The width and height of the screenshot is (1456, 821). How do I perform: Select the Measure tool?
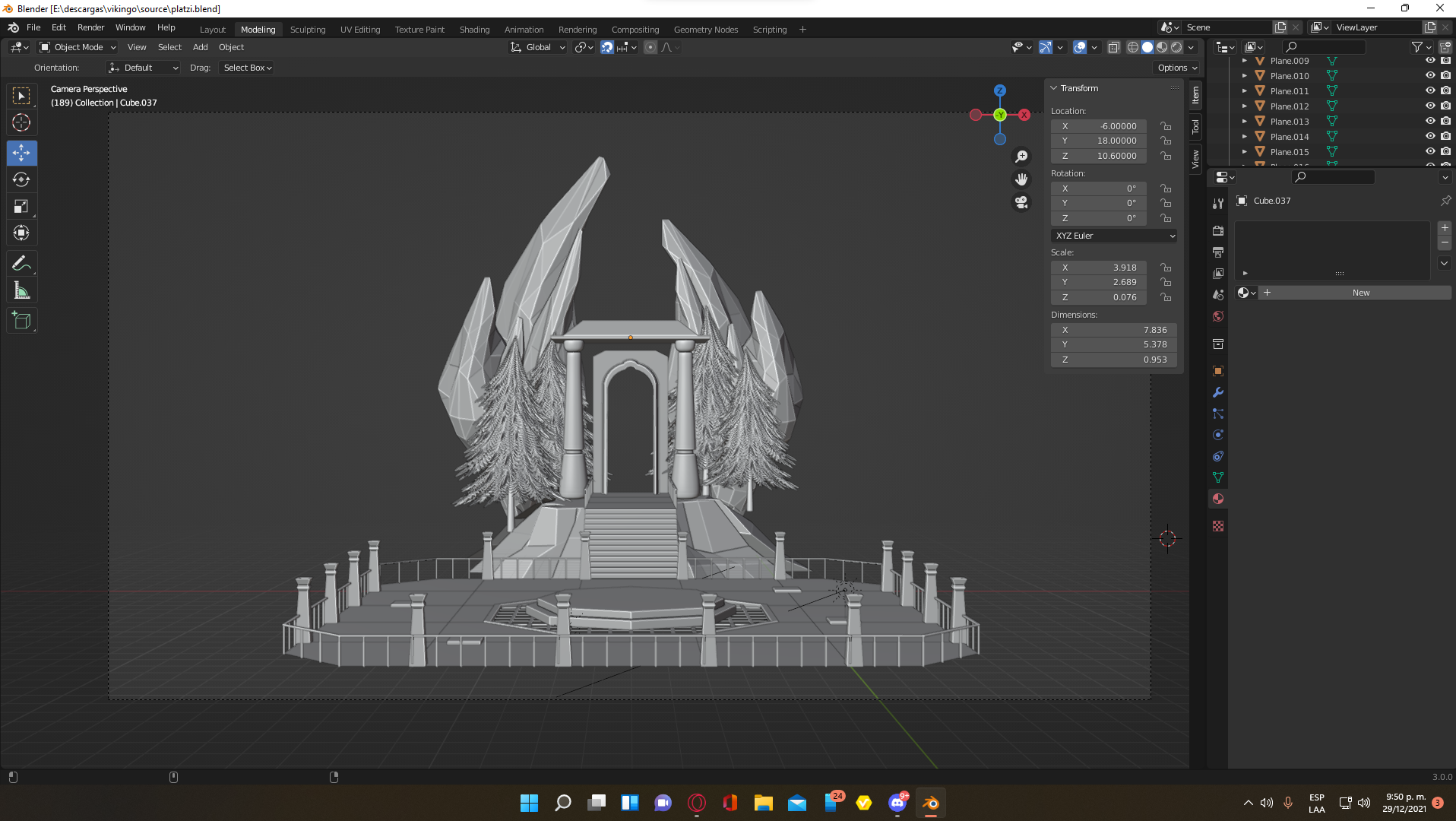(21, 290)
